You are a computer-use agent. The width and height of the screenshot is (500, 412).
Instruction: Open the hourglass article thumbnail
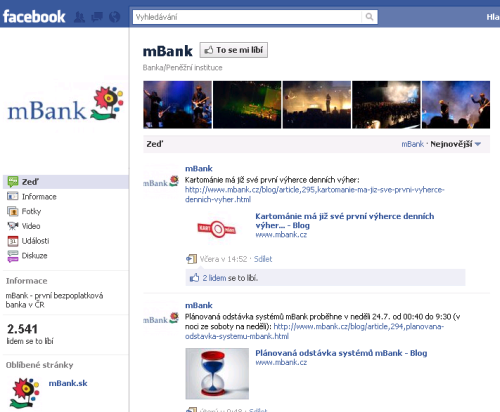tap(217, 373)
